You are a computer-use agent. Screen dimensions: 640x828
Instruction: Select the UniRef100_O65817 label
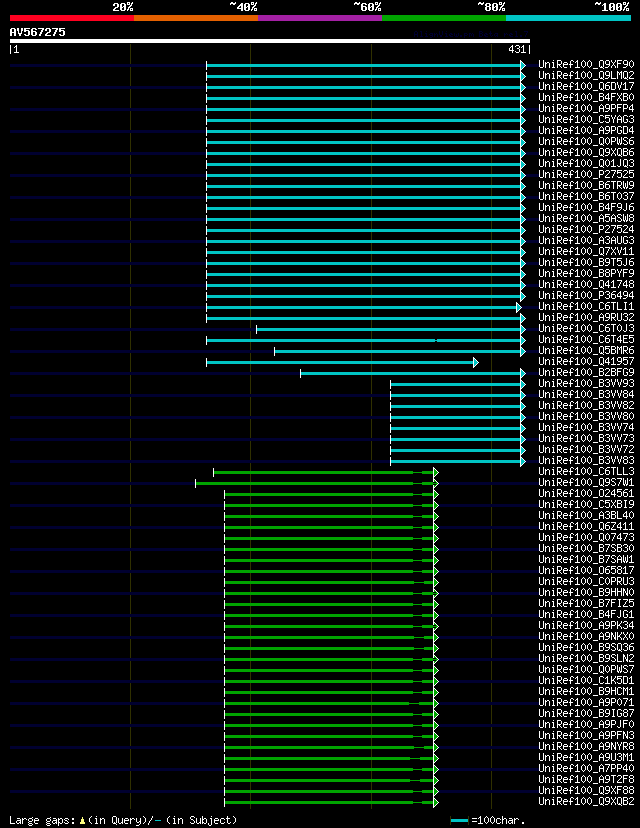click(x=586, y=570)
